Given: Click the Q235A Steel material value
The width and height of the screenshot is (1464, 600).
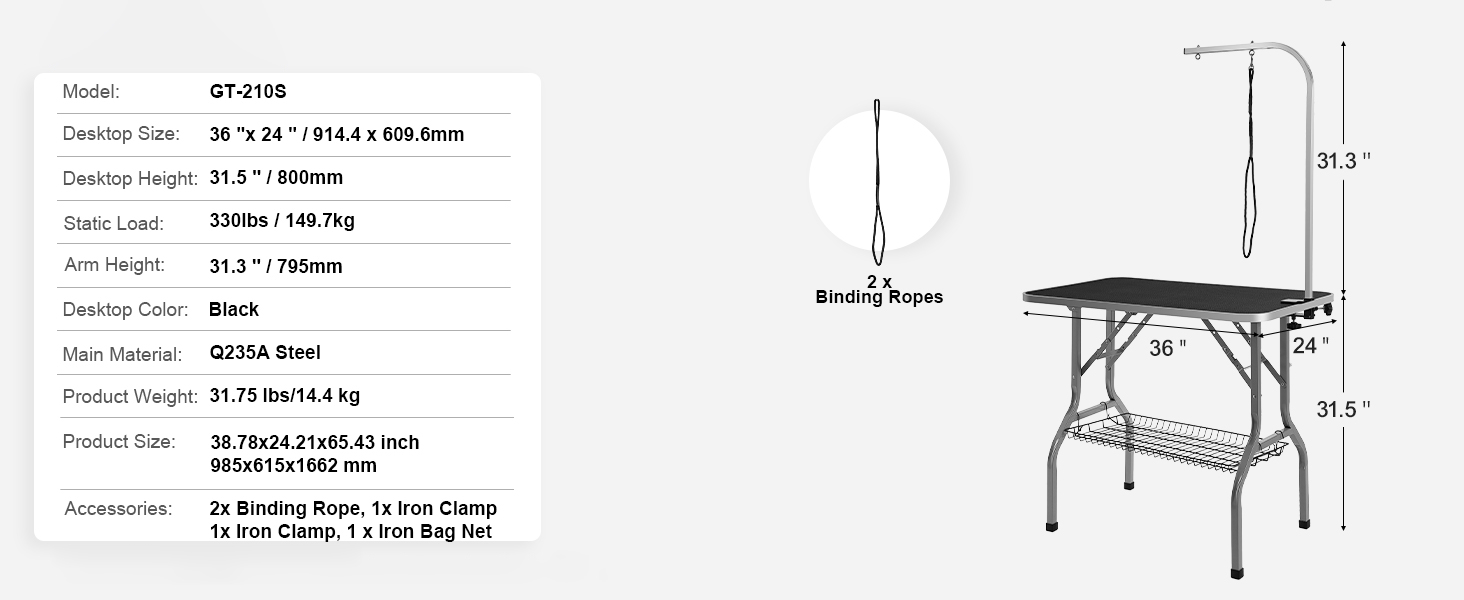Looking at the screenshot, I should [x=265, y=352].
